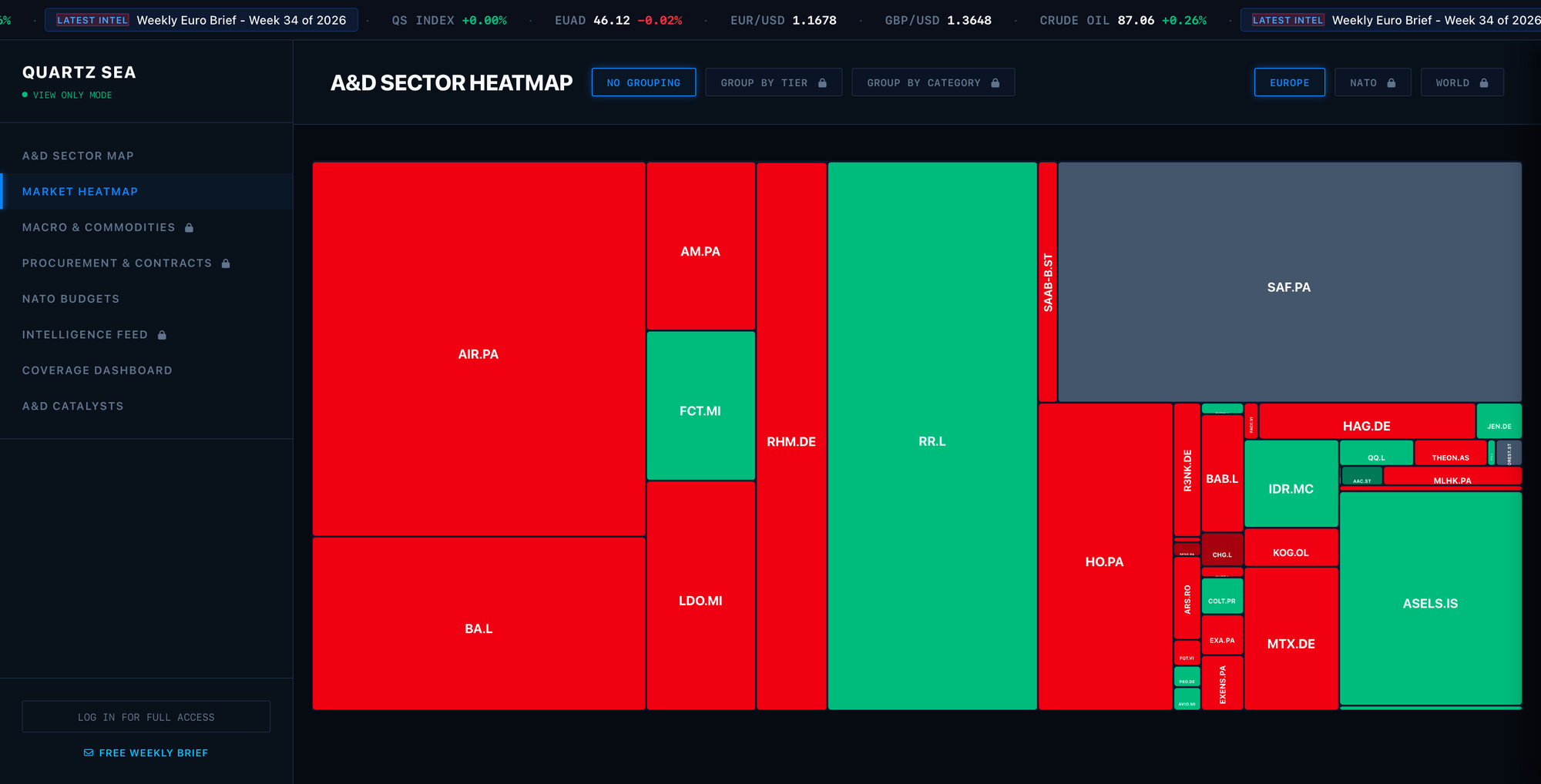The width and height of the screenshot is (1541, 784).
Task: Select the THEON.AS heatmap tile
Action: [x=1451, y=453]
